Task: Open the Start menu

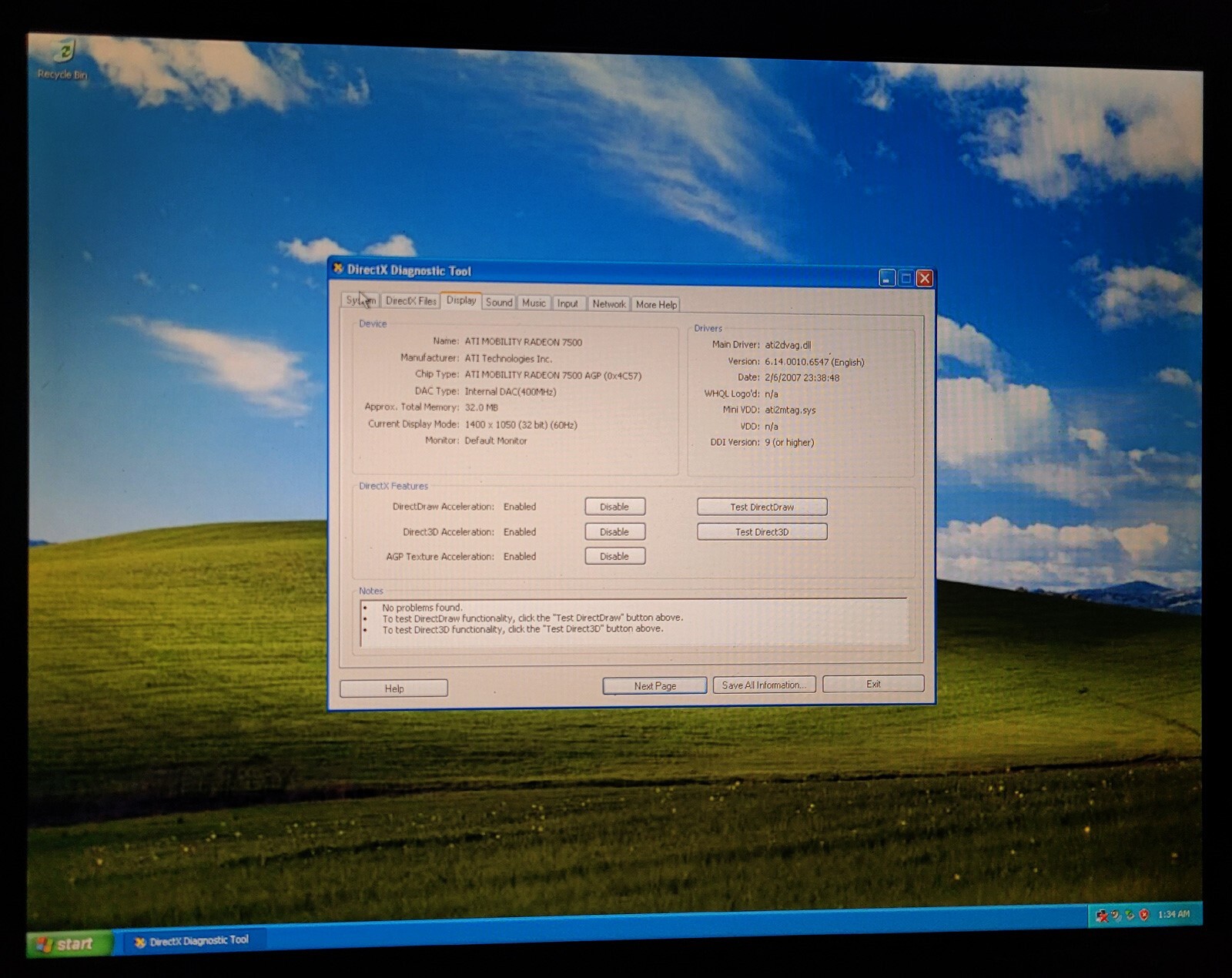Action: [70, 943]
